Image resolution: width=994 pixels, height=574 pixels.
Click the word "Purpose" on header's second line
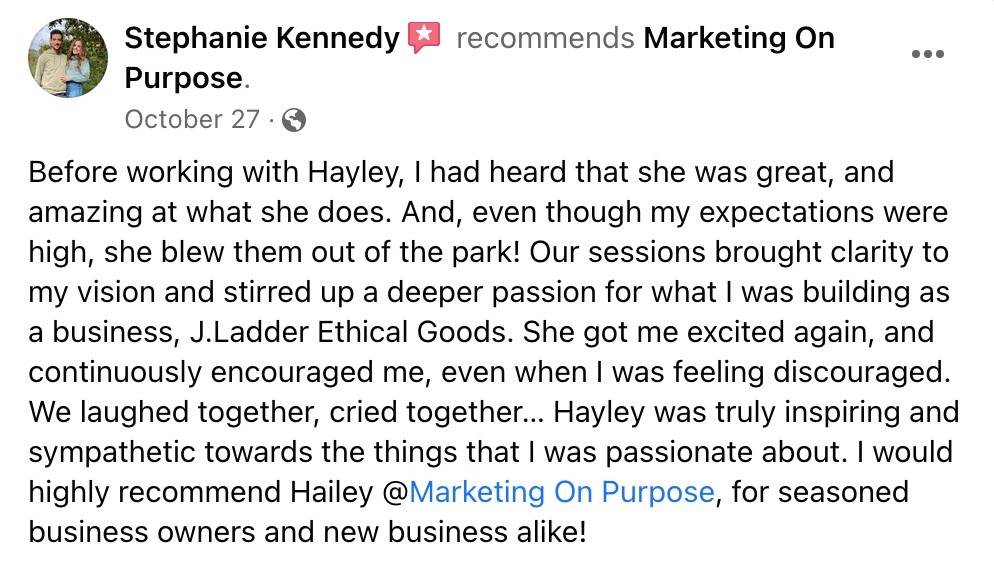(x=184, y=78)
